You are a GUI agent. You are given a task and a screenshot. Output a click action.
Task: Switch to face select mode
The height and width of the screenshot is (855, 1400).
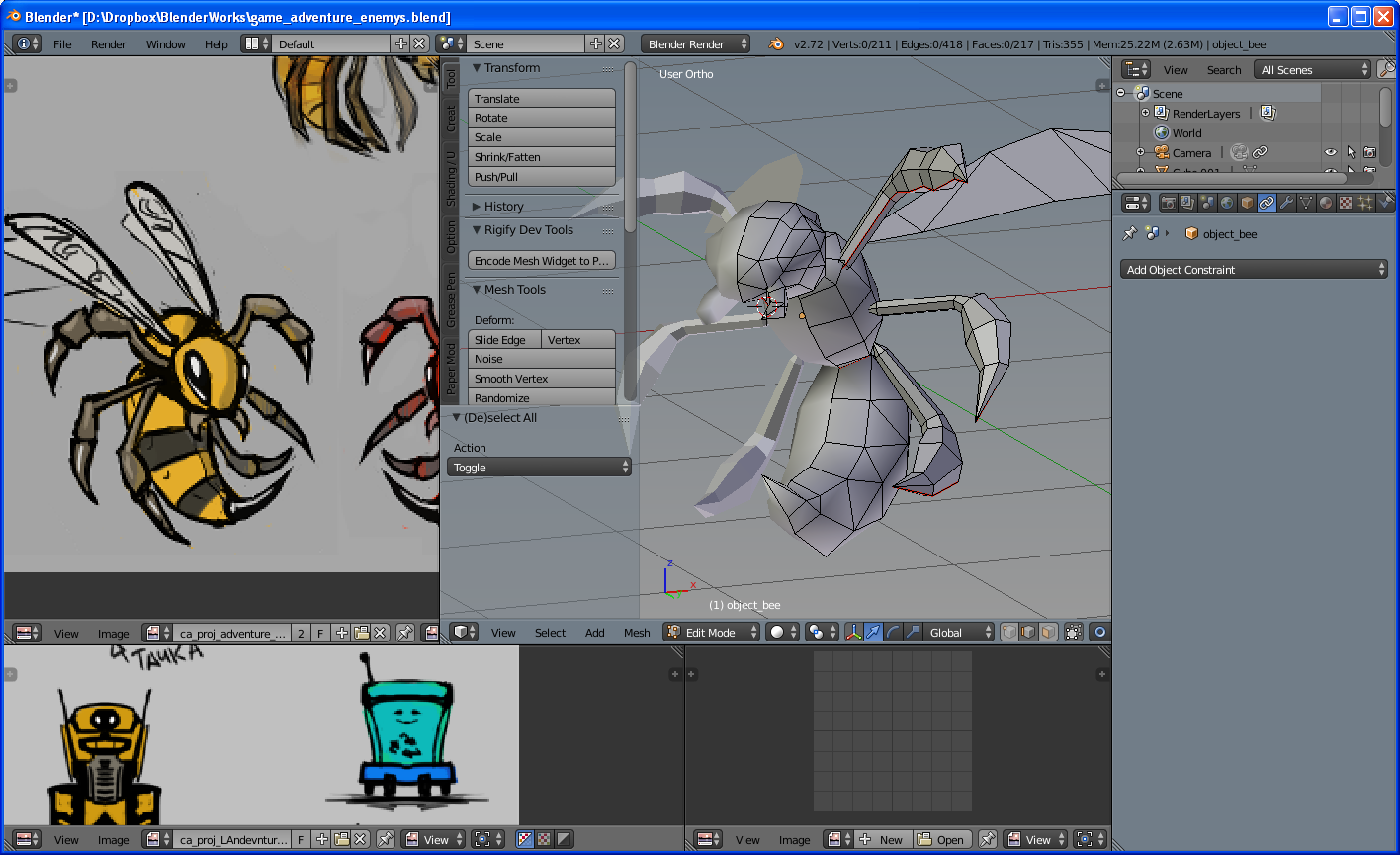point(1049,632)
